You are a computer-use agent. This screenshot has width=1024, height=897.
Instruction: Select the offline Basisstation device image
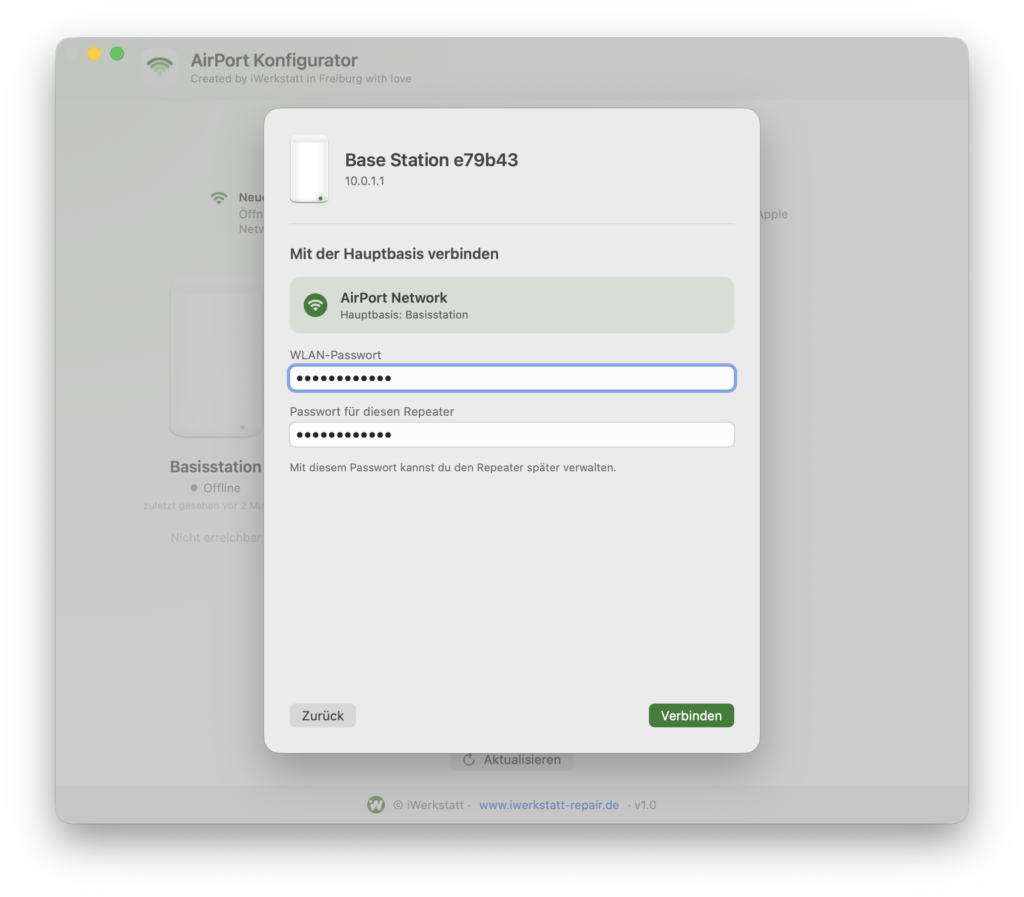(x=217, y=356)
